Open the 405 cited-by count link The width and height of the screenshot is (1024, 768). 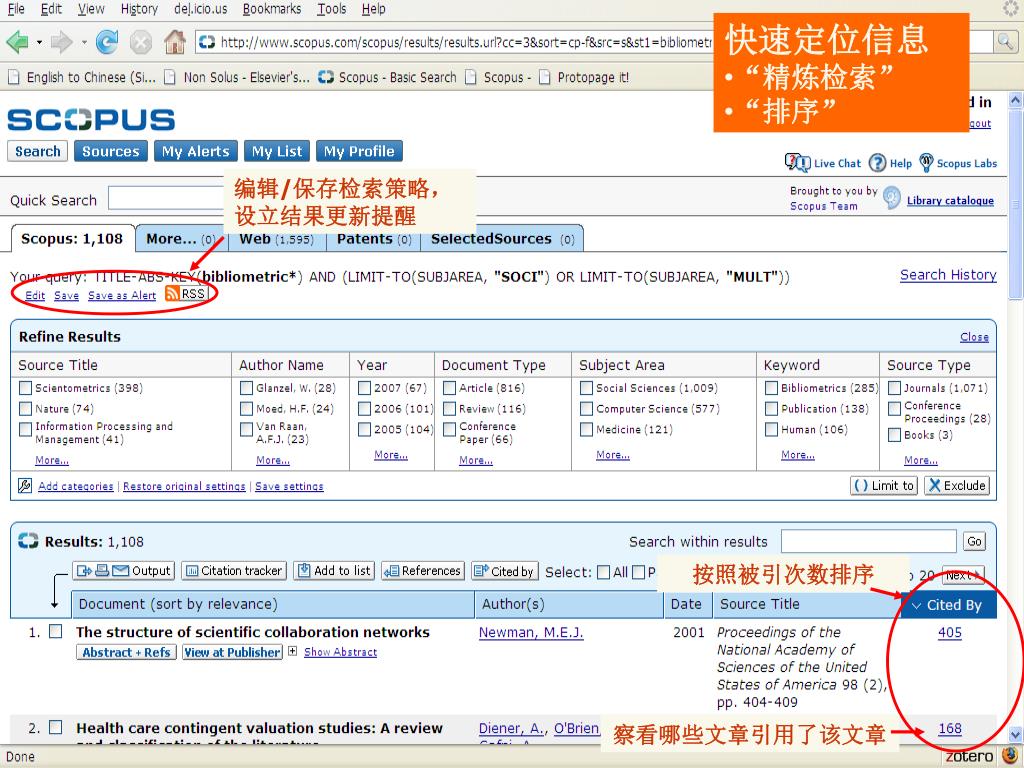(x=950, y=632)
